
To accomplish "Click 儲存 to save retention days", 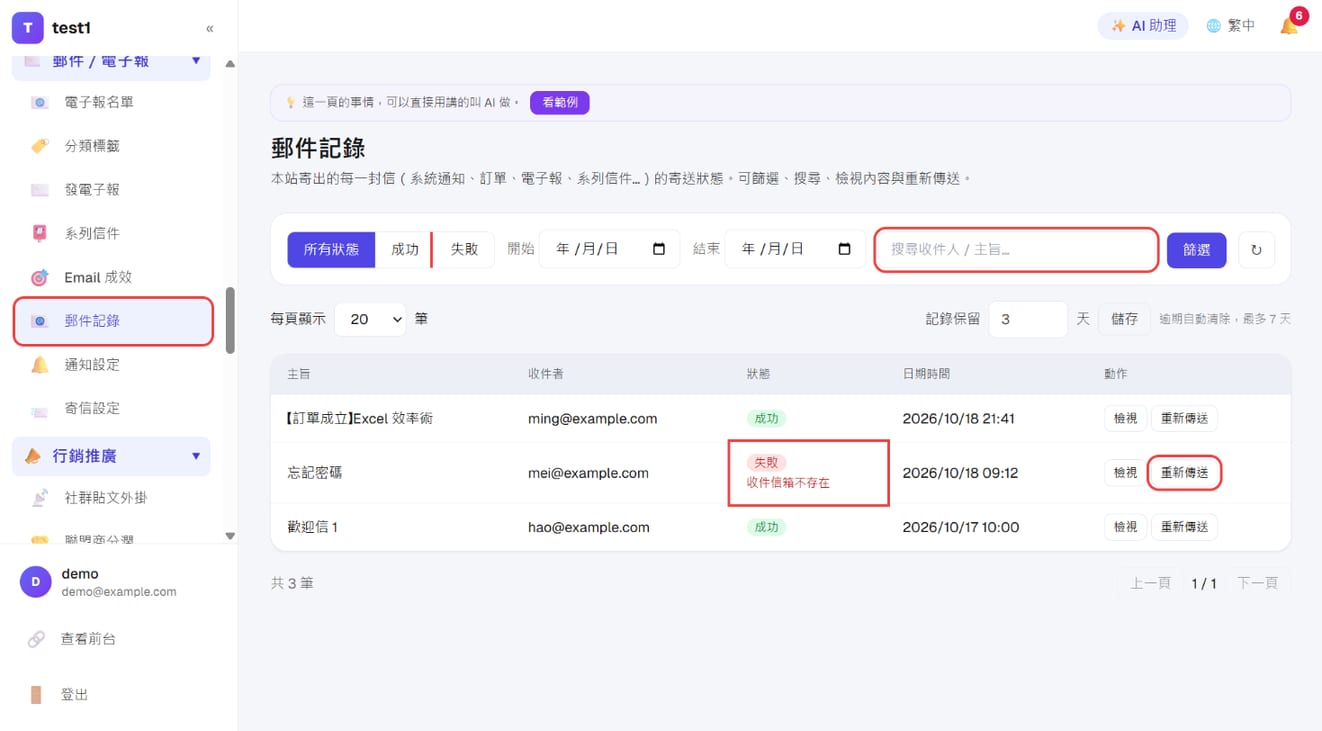I will [1124, 319].
